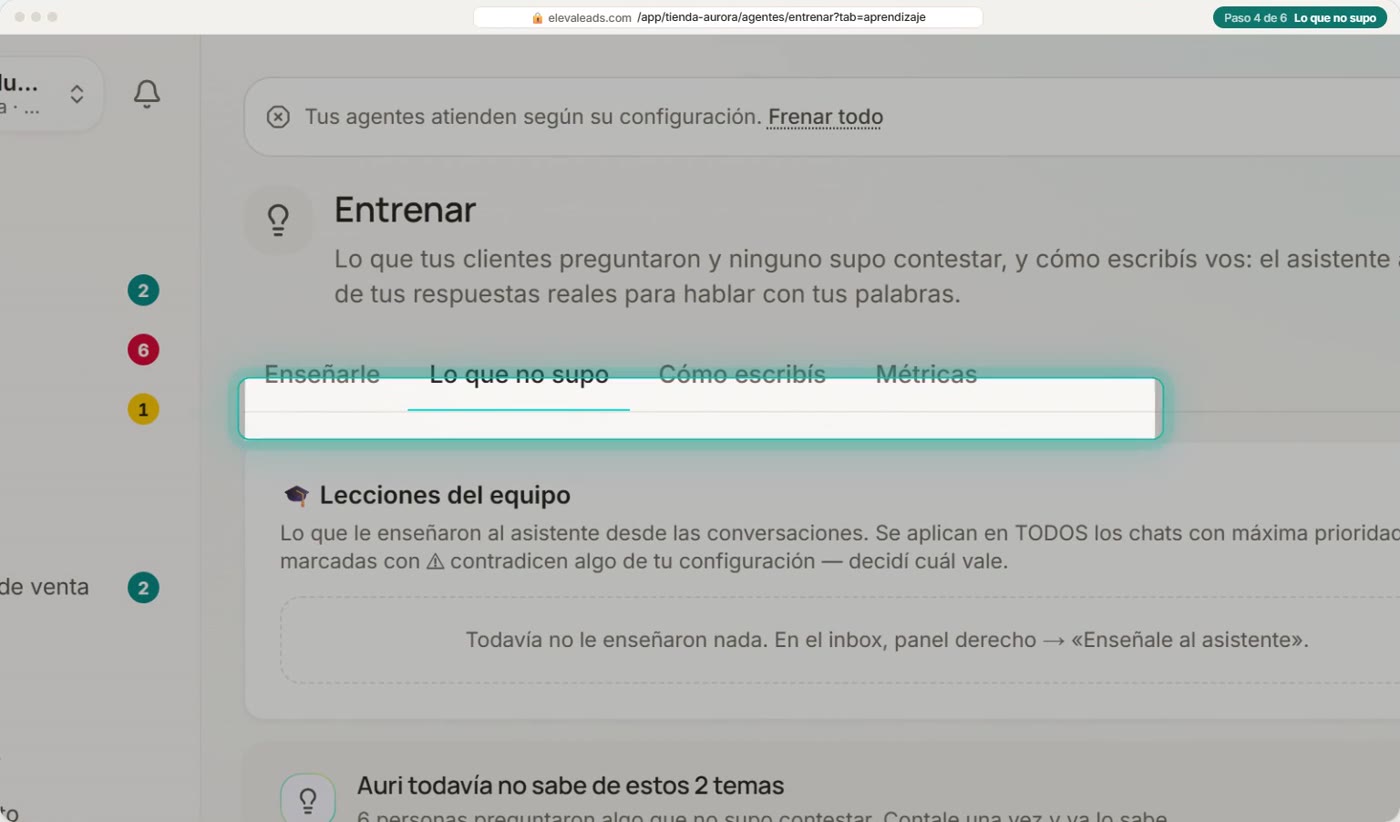1400x822 pixels.
Task: Dismiss the agents status banner
Action: [x=278, y=117]
